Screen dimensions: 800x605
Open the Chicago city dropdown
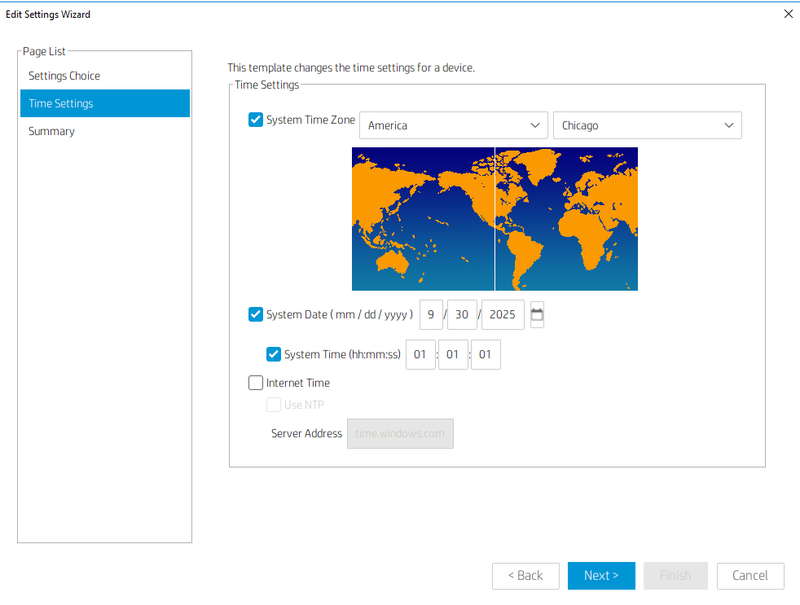(x=647, y=126)
